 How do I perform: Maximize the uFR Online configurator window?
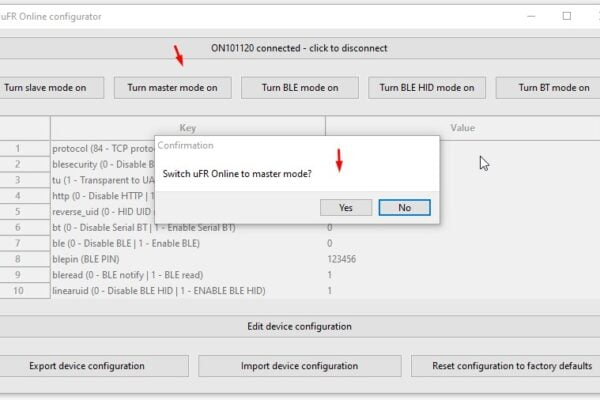click(567, 16)
